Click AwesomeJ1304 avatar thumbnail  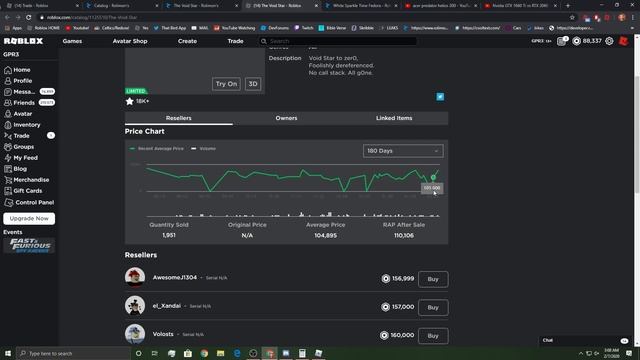135,278
